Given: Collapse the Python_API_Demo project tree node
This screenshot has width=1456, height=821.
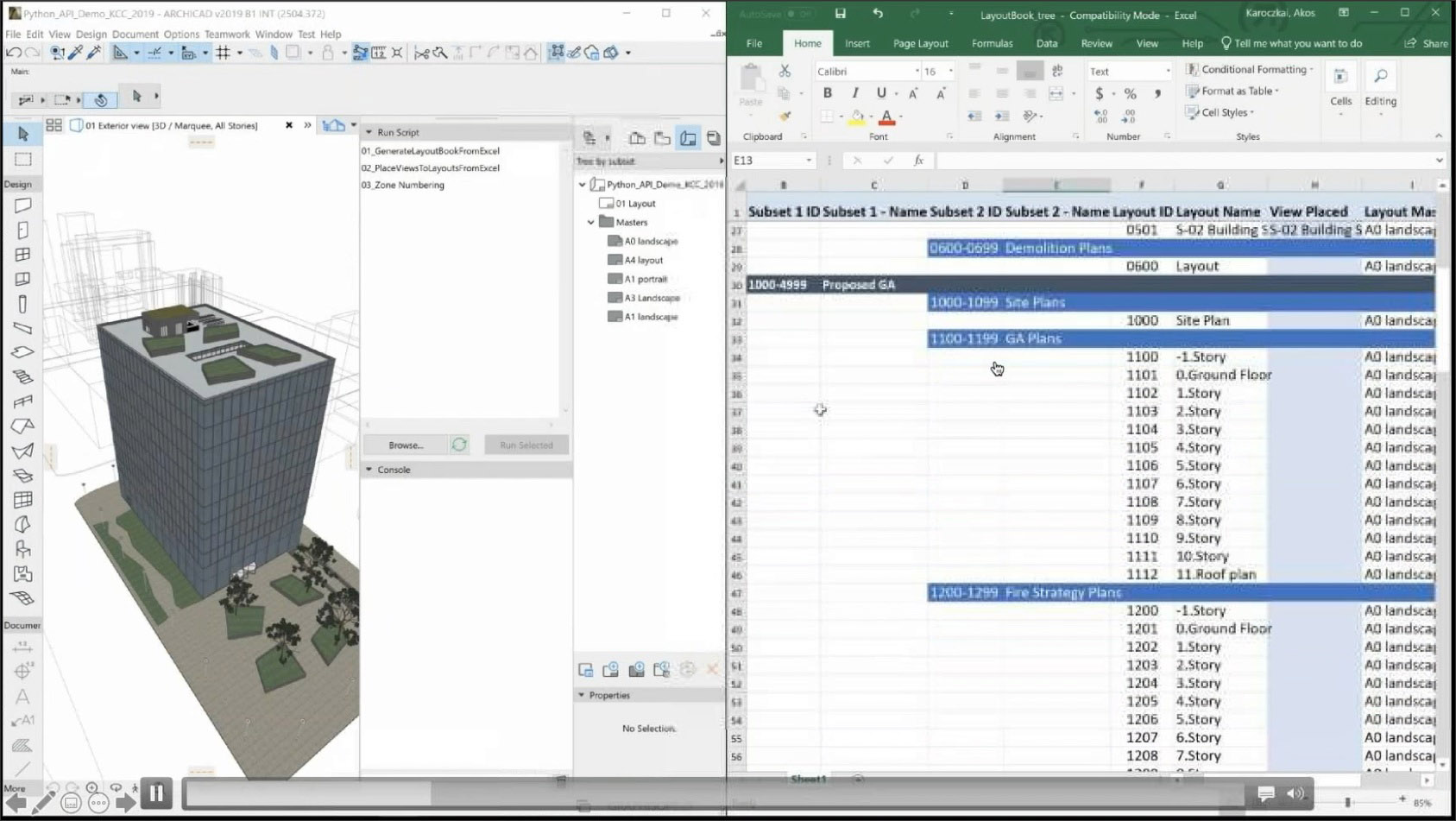Looking at the screenshot, I should click(583, 185).
